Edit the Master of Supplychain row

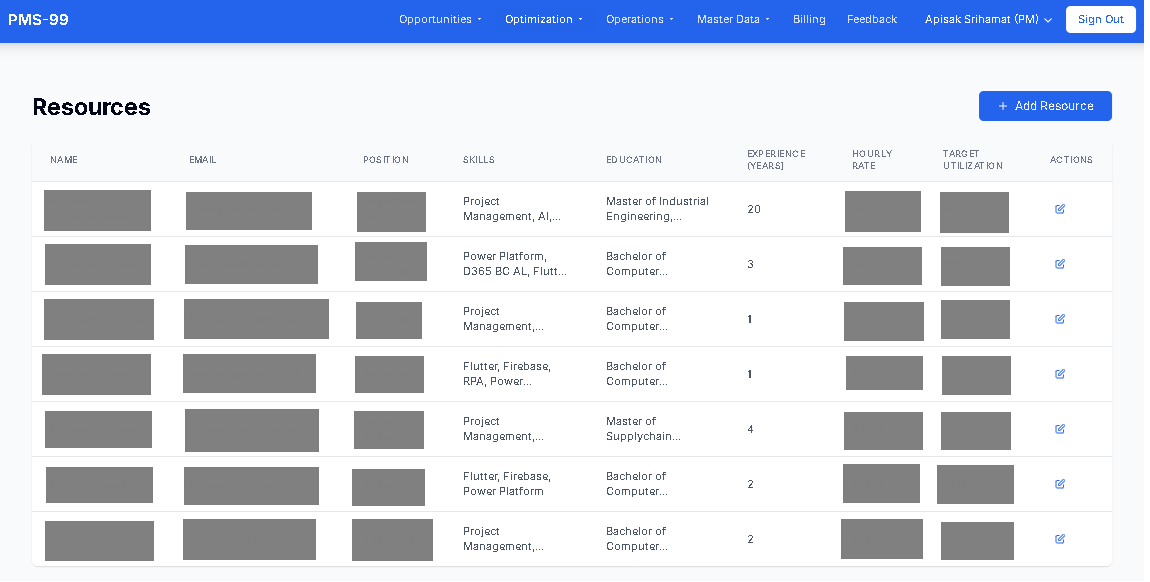pos(1060,429)
